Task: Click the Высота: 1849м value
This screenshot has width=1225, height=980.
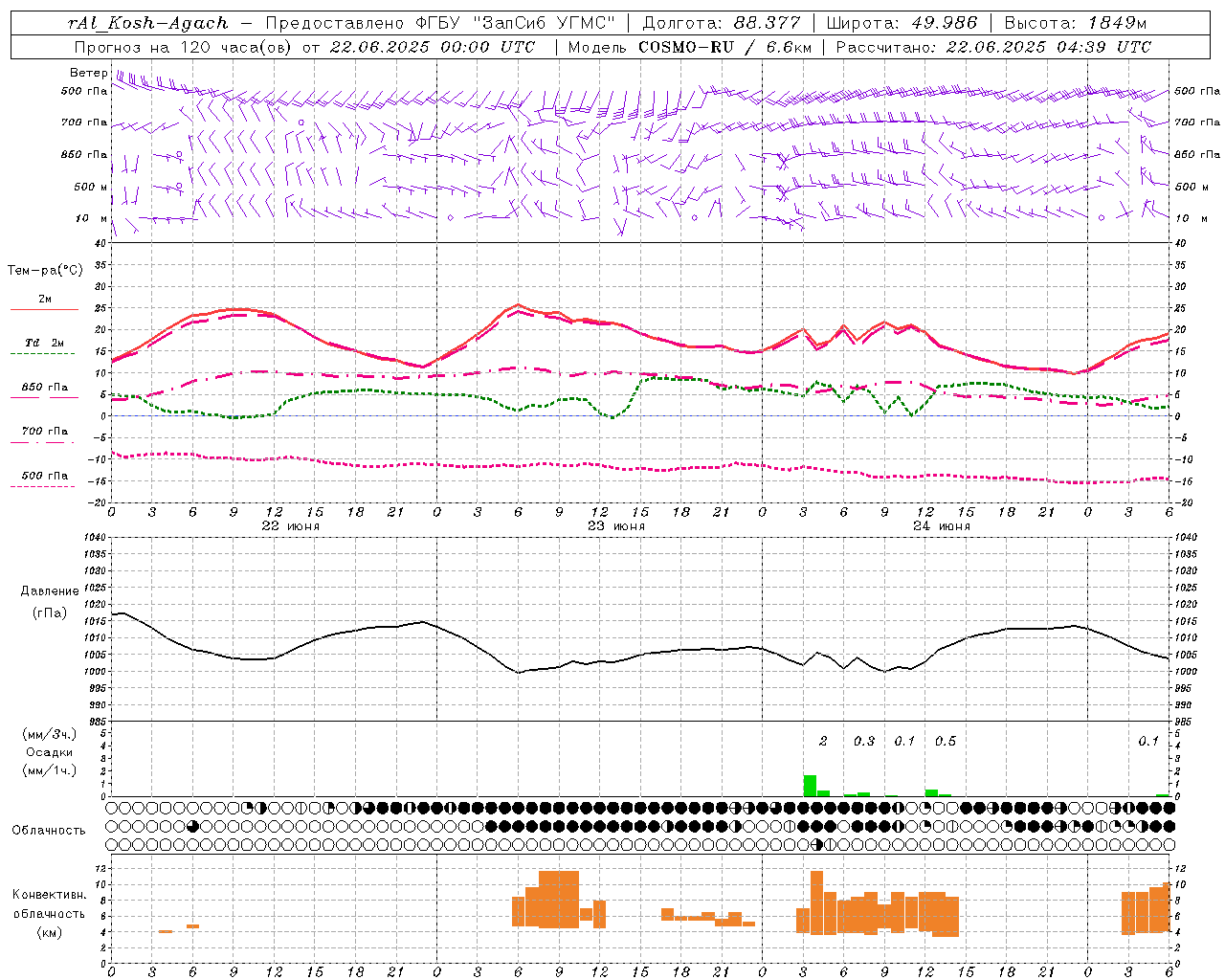Action: point(1076,23)
